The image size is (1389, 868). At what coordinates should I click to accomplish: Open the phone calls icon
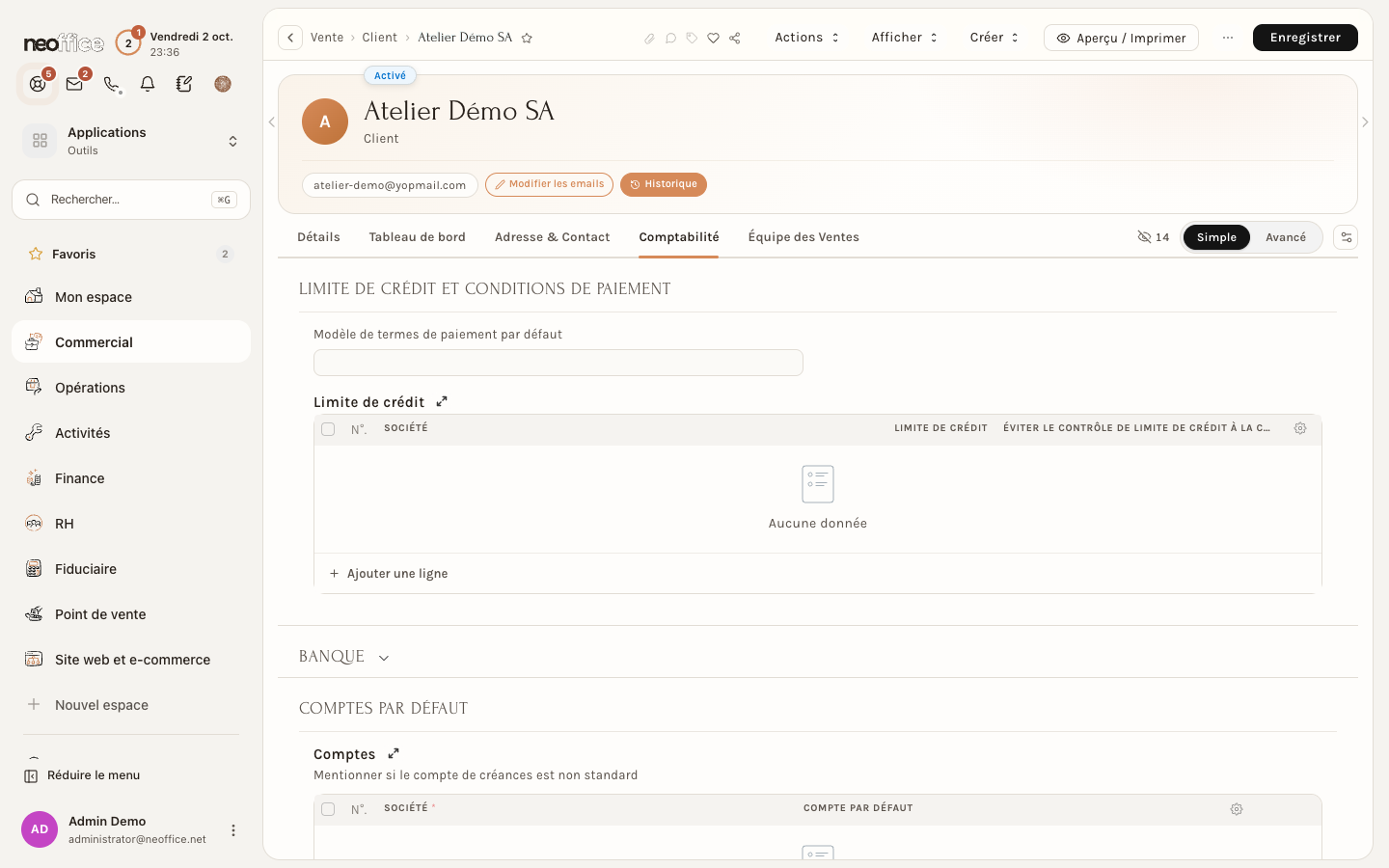point(111,84)
